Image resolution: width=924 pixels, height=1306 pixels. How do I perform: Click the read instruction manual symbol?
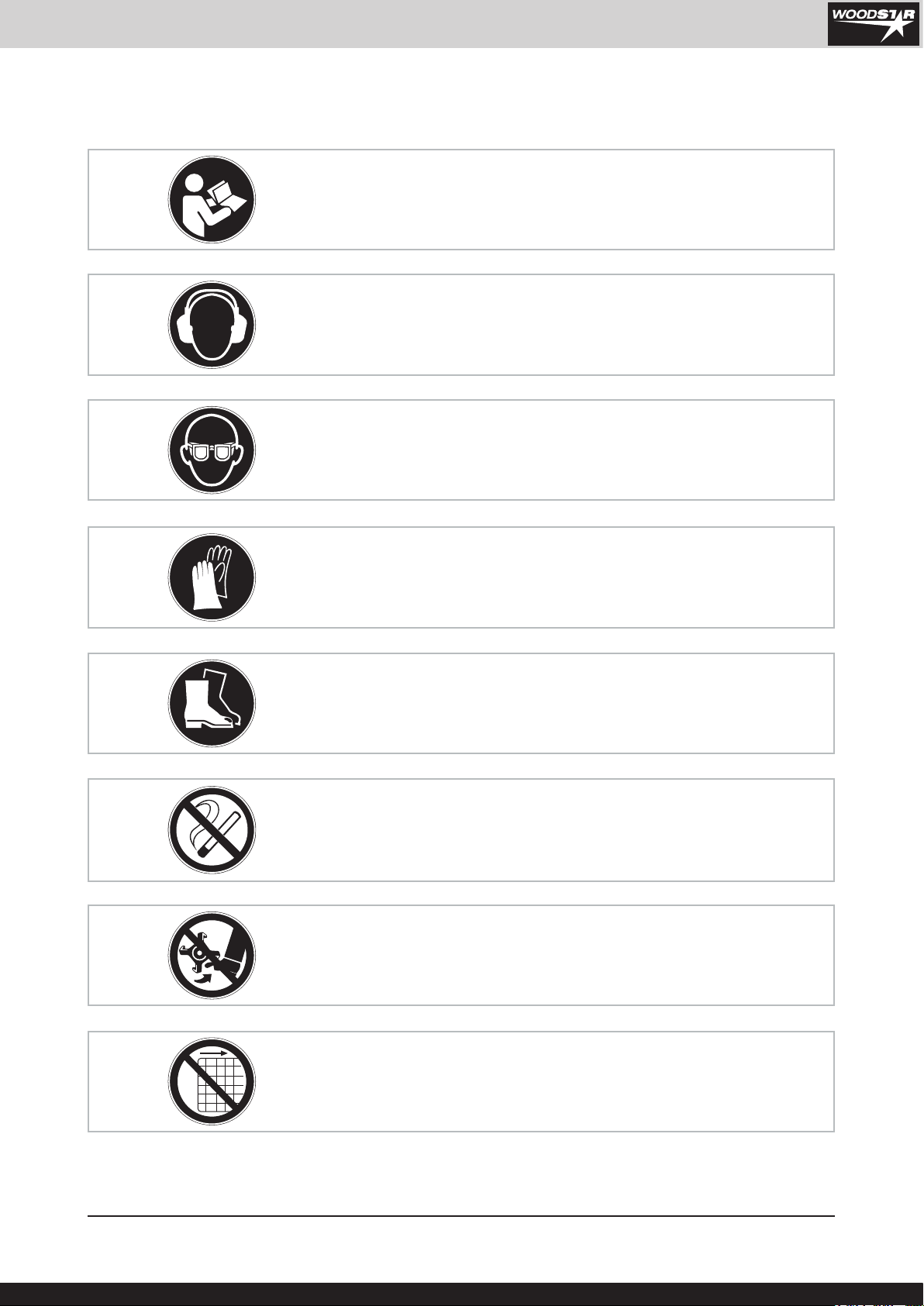(x=212, y=200)
